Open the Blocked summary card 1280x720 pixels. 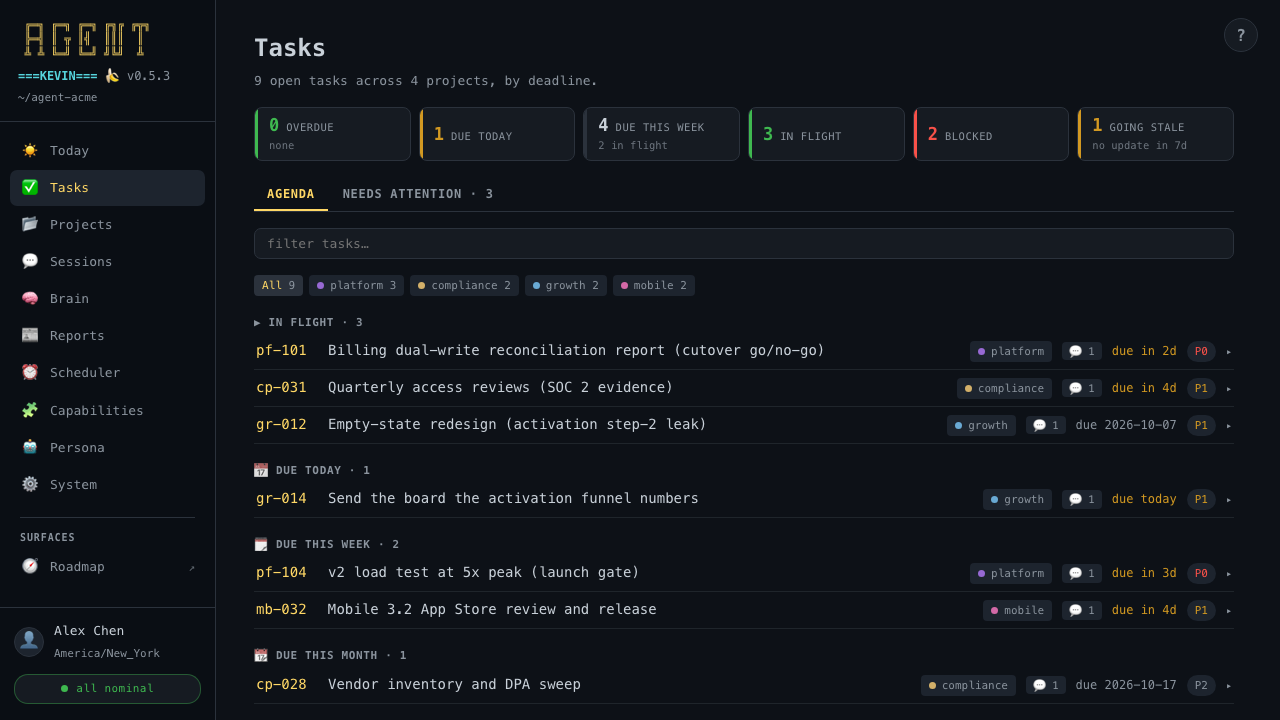pyautogui.click(x=991, y=134)
